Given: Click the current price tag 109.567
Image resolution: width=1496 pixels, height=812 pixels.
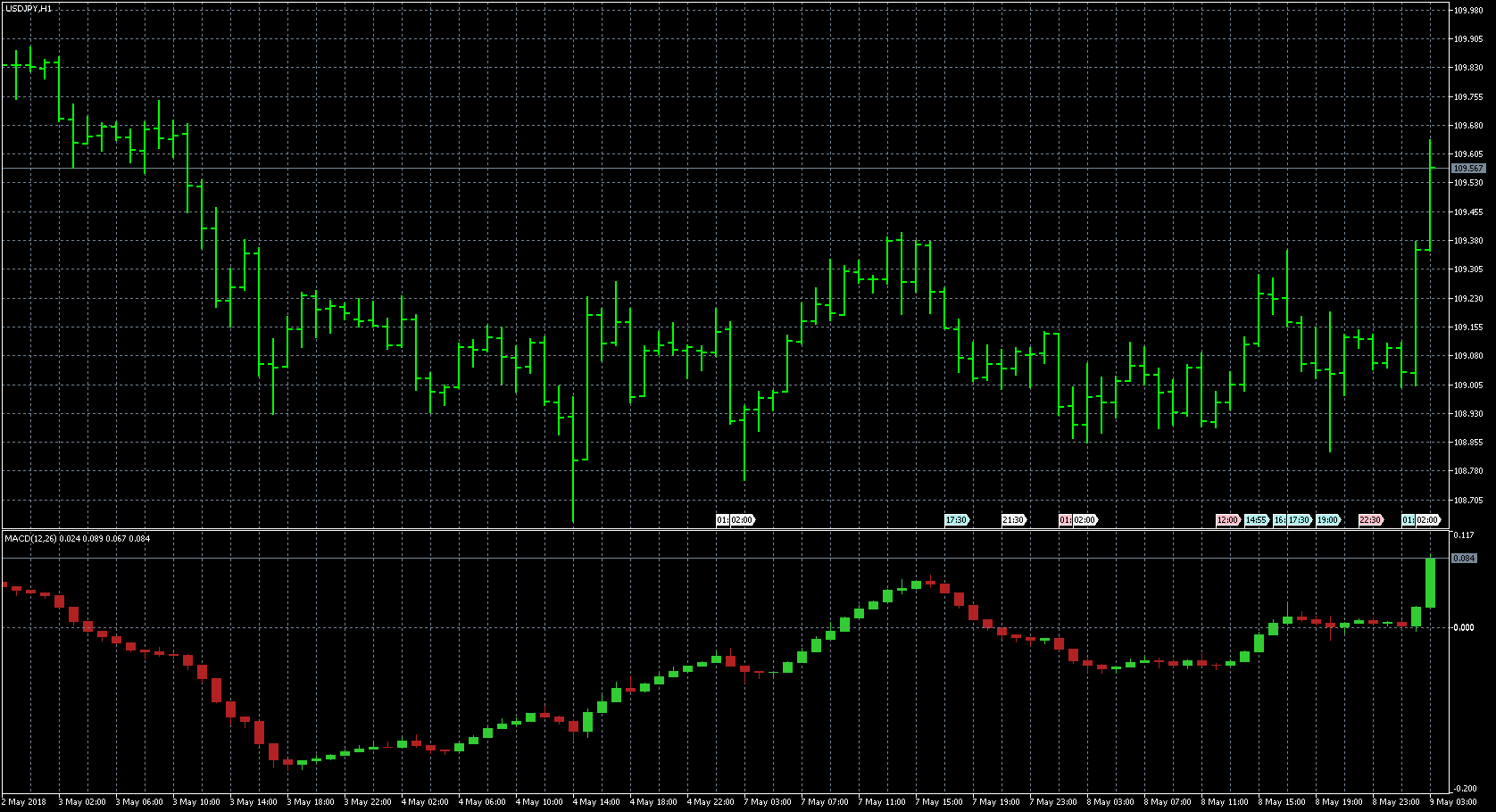Looking at the screenshot, I should point(1467,169).
